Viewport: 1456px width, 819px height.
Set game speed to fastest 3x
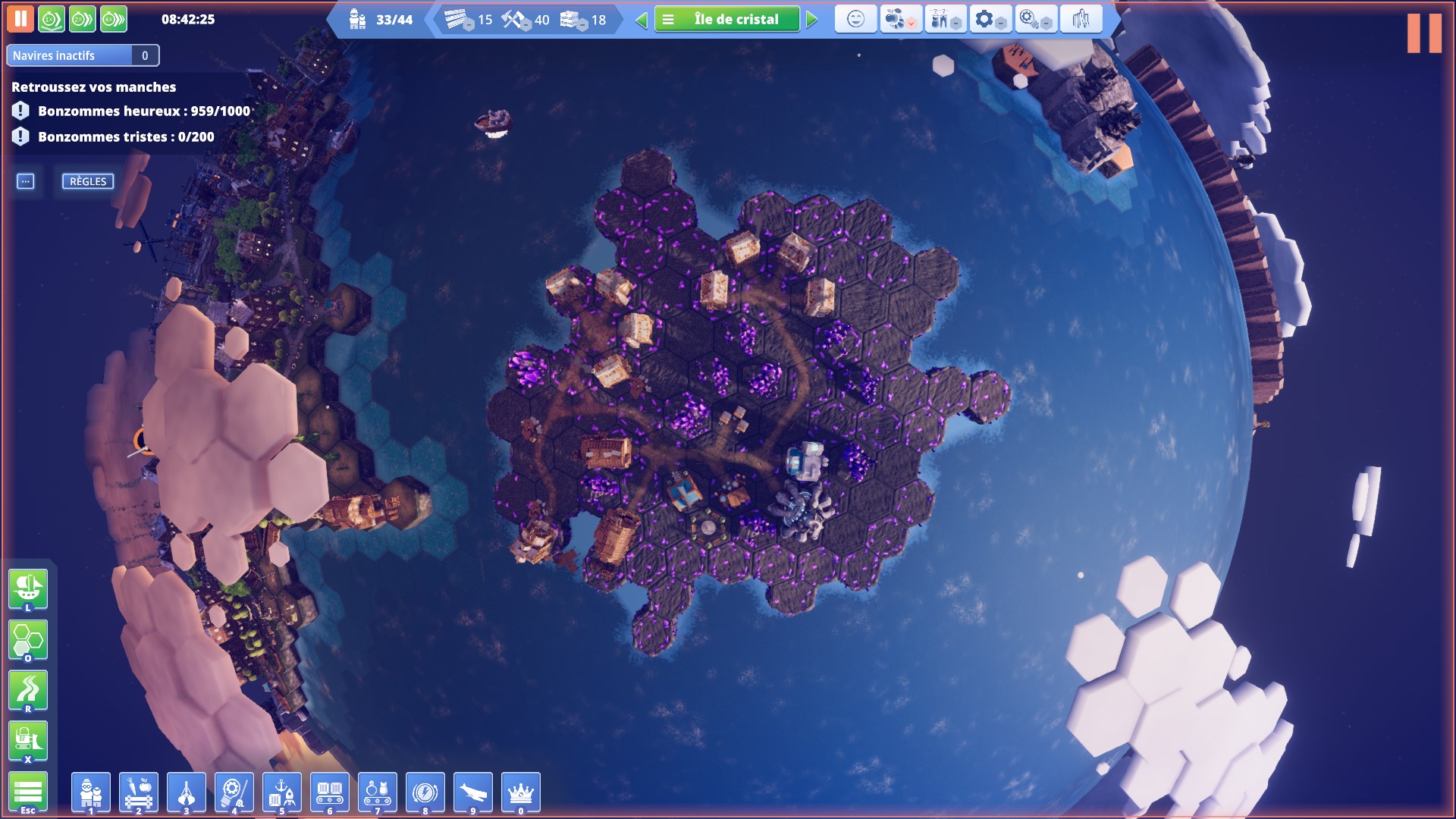(114, 19)
